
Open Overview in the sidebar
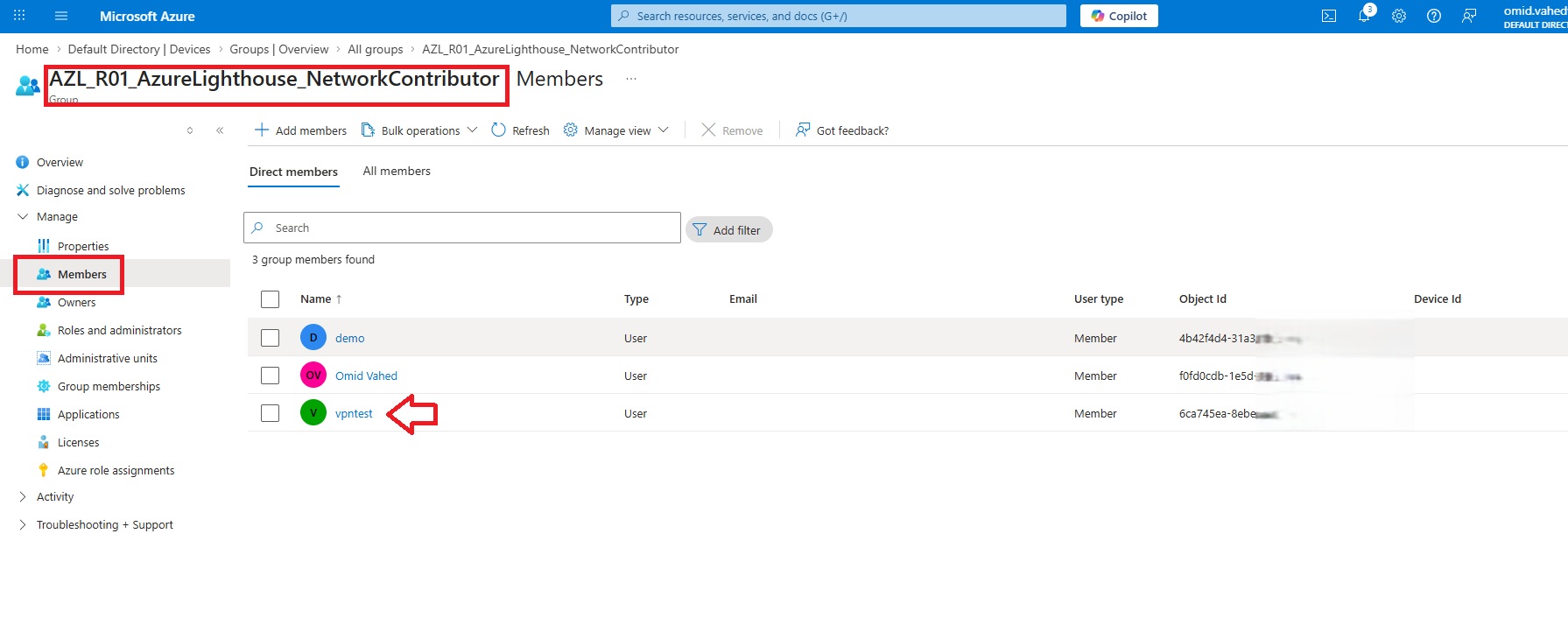pyautogui.click(x=60, y=162)
